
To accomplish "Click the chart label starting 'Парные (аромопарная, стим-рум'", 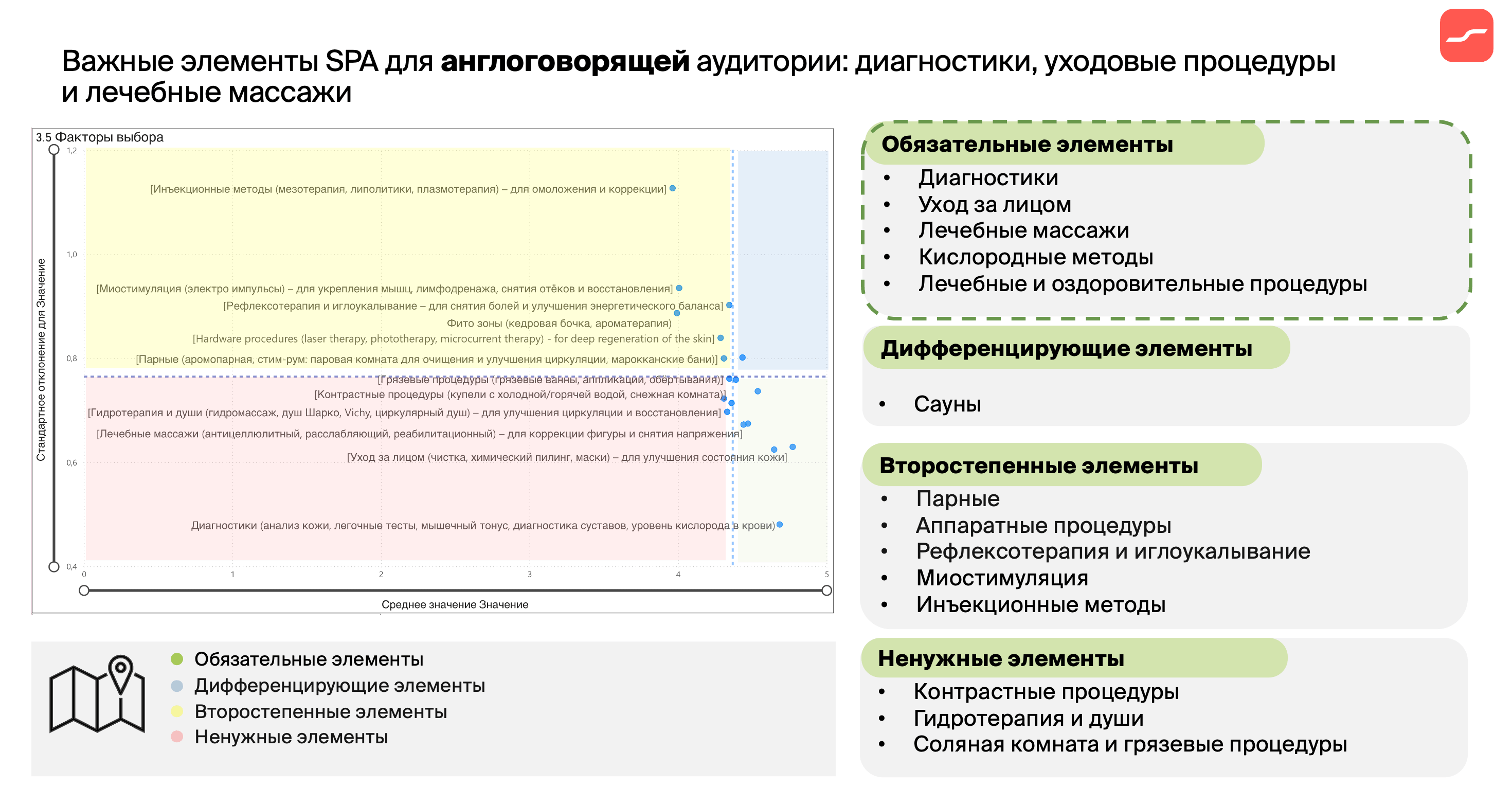I will click(427, 359).
